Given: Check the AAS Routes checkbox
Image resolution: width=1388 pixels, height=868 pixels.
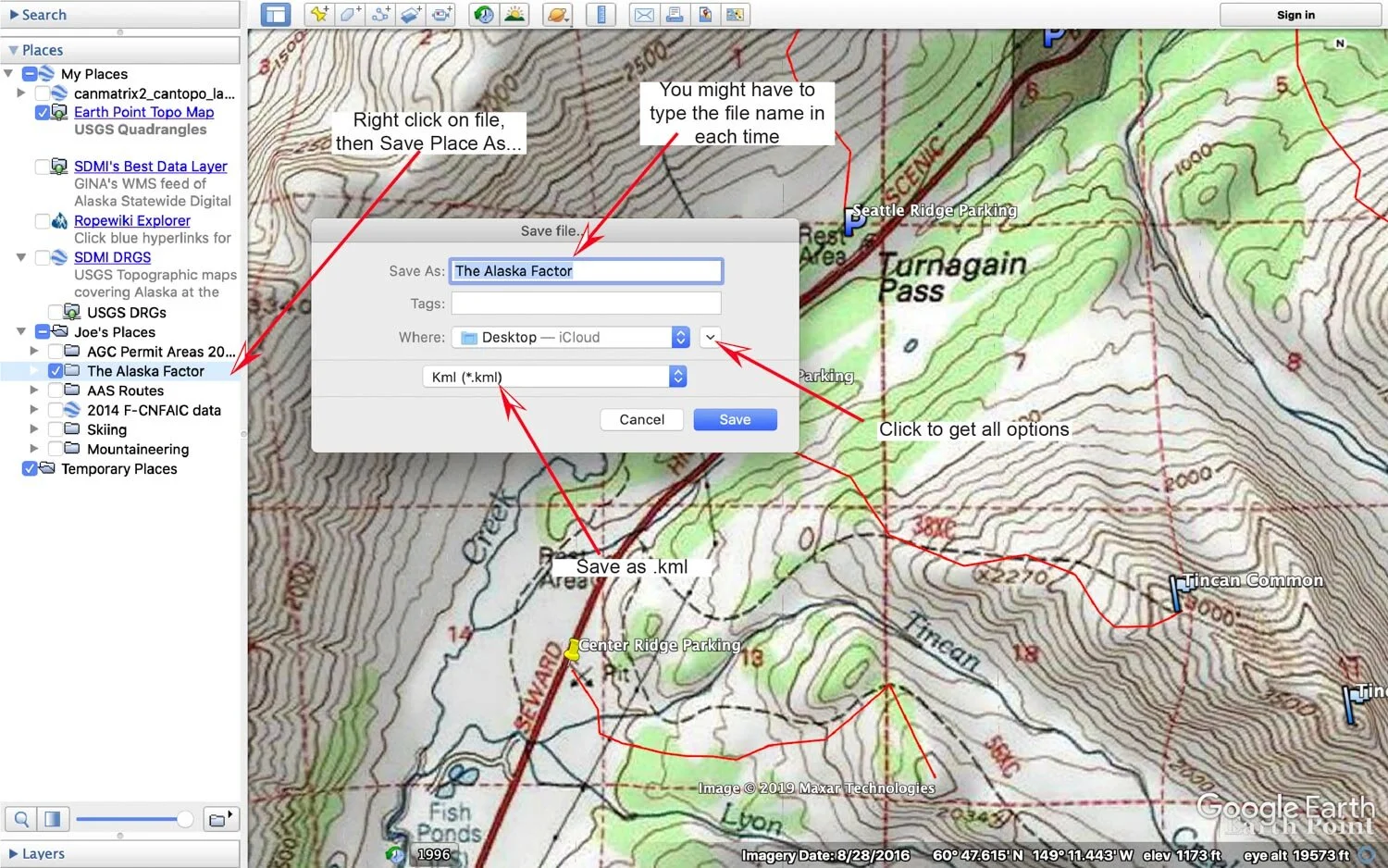Looking at the screenshot, I should 56,391.
